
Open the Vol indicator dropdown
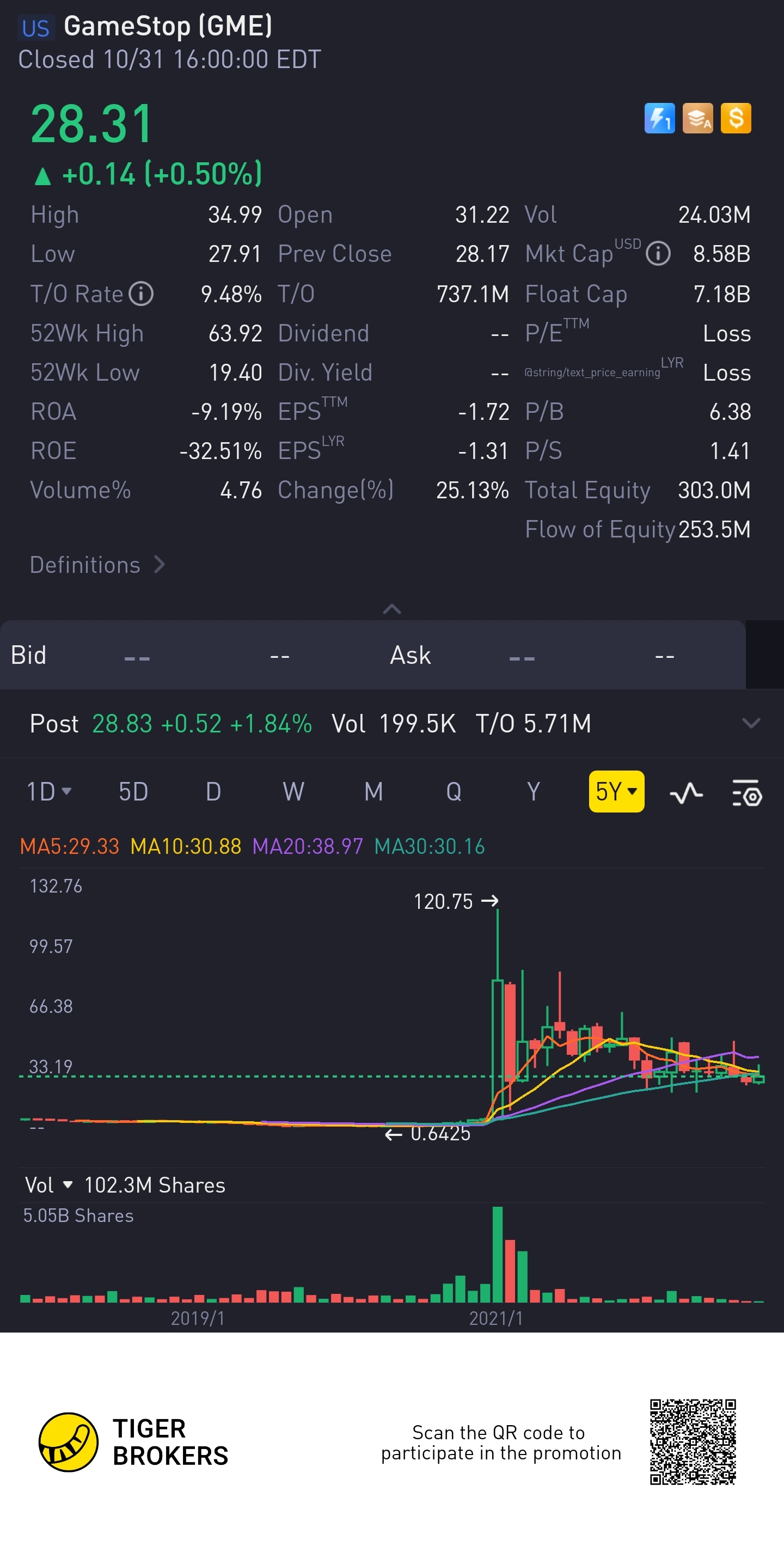pyautogui.click(x=49, y=1185)
